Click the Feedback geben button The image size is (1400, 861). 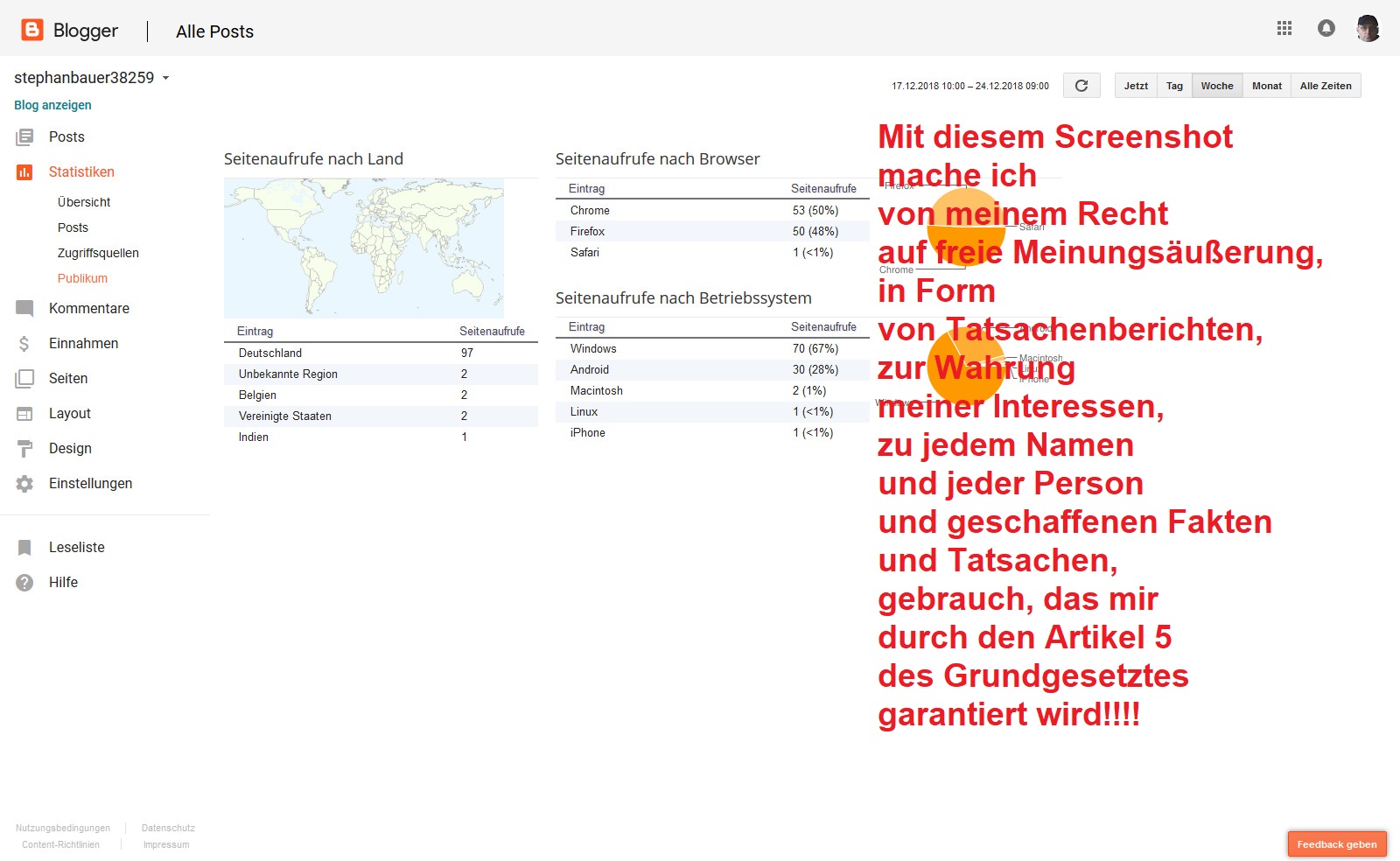click(1337, 844)
